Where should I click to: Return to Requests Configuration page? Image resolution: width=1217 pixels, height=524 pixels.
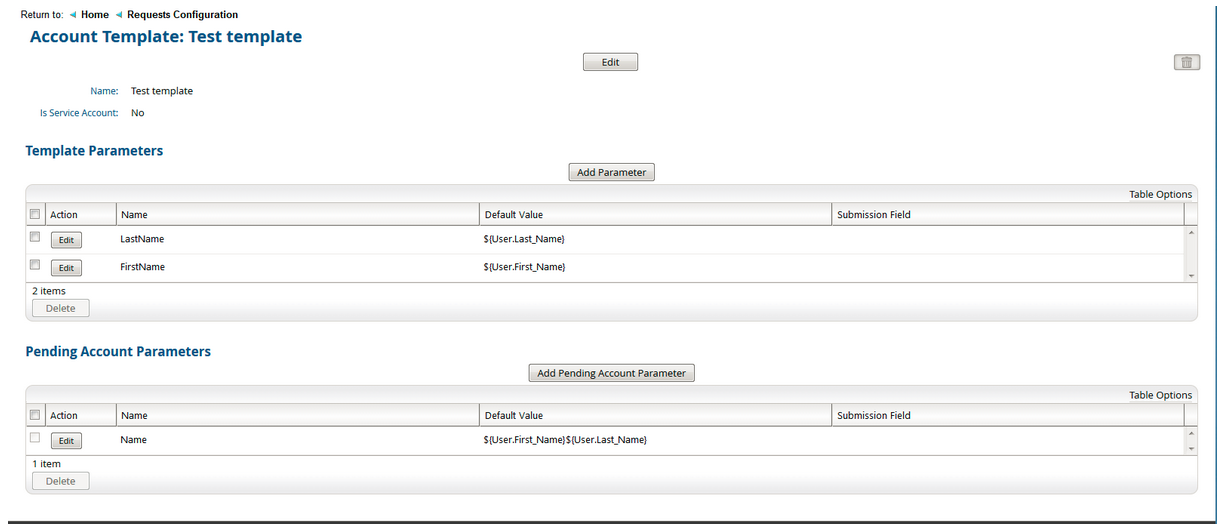(182, 15)
